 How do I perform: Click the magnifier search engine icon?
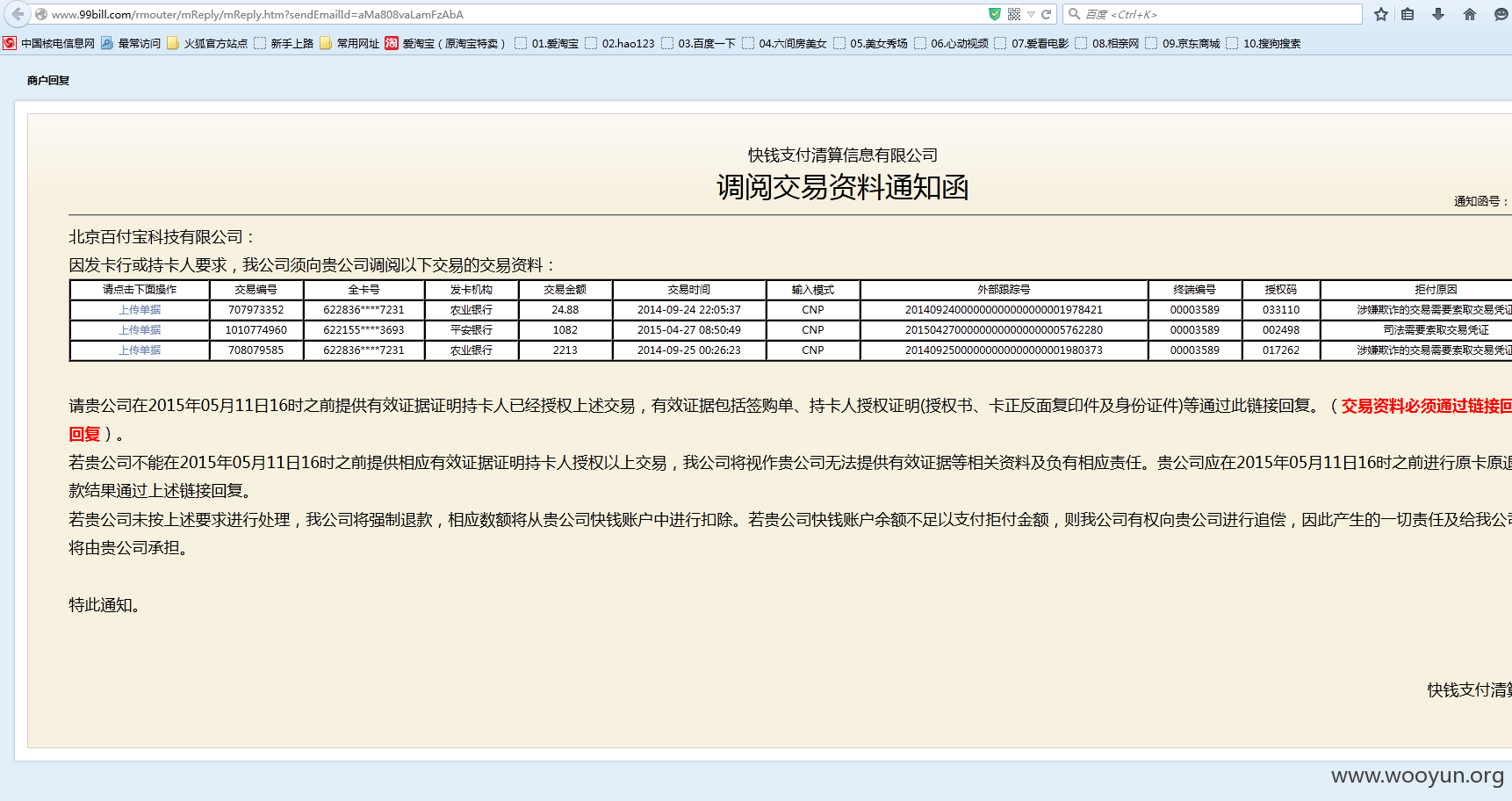(1073, 14)
